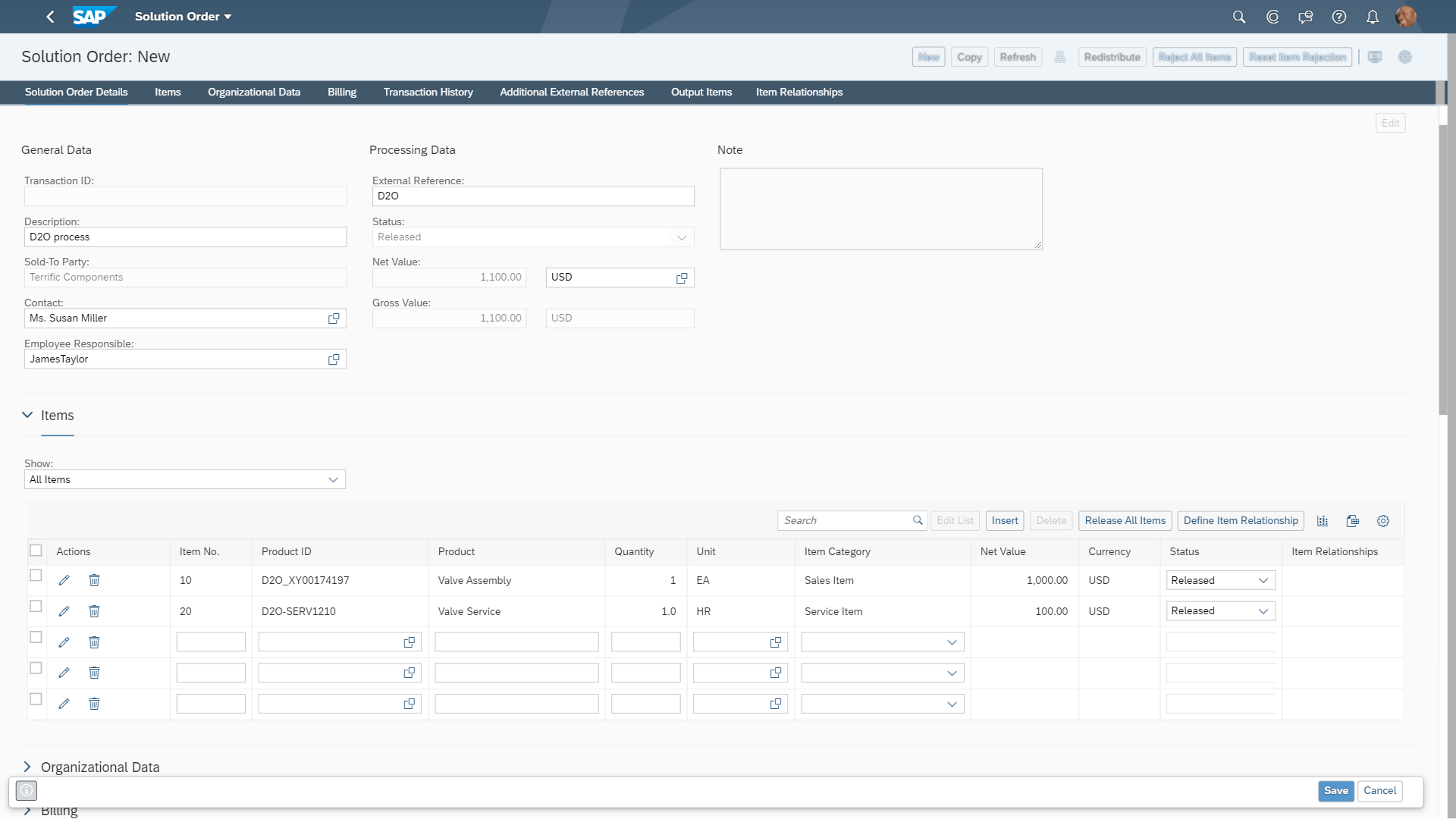Click the Description field with D2O process
This screenshot has height=819, width=1456.
coord(185,237)
